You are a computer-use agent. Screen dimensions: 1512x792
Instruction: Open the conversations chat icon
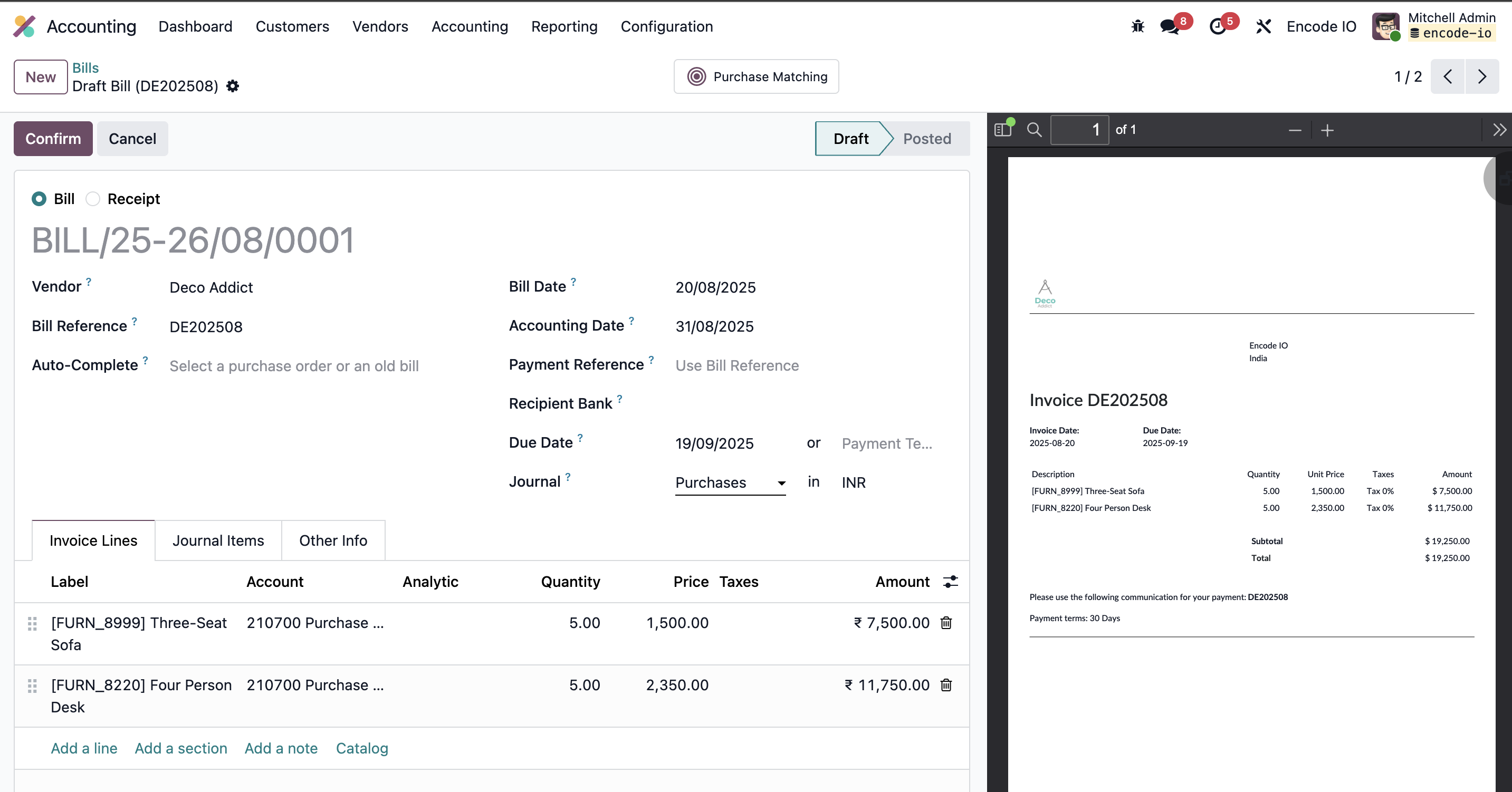point(1169,26)
